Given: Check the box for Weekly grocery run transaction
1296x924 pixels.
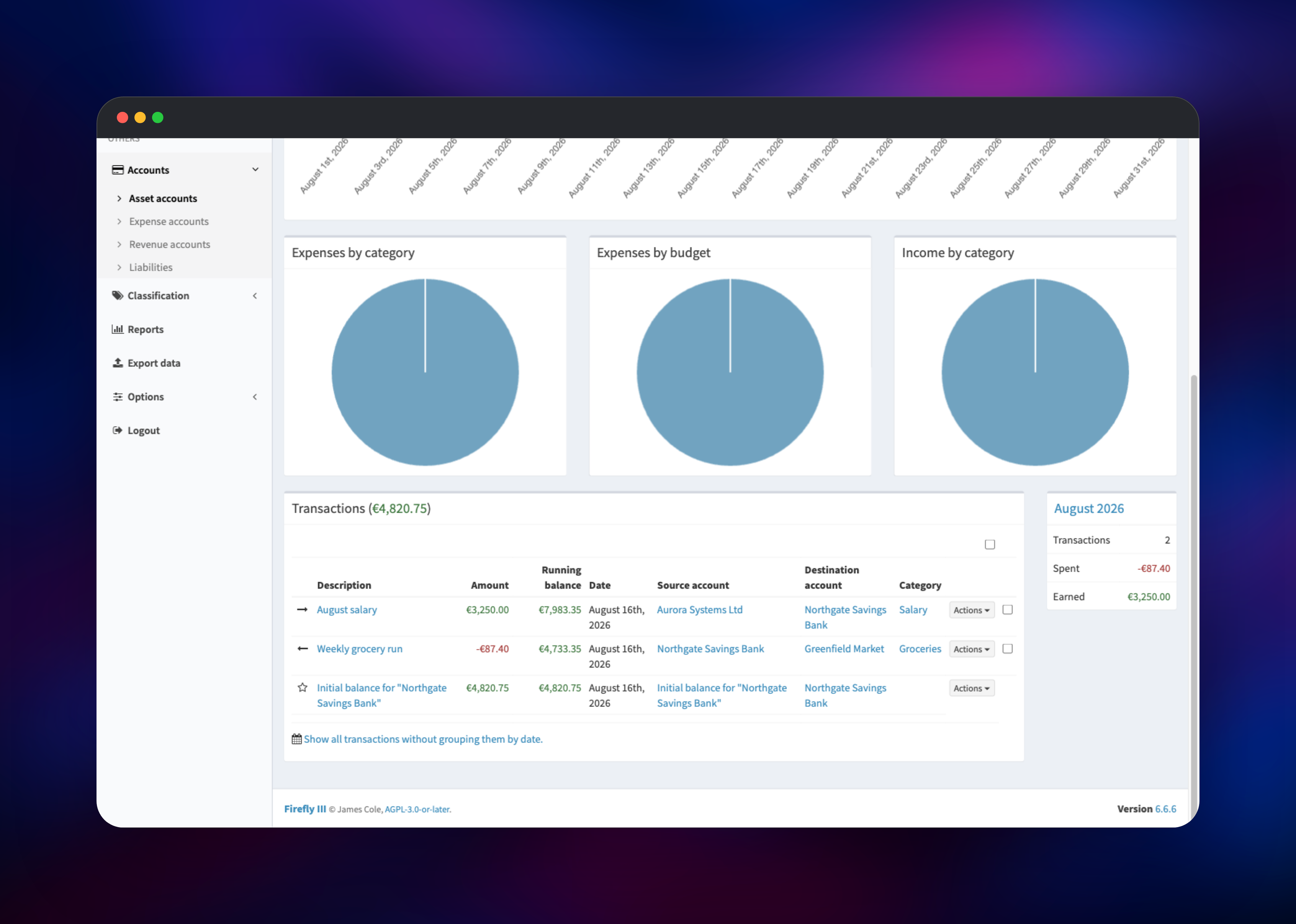Looking at the screenshot, I should (x=1008, y=649).
